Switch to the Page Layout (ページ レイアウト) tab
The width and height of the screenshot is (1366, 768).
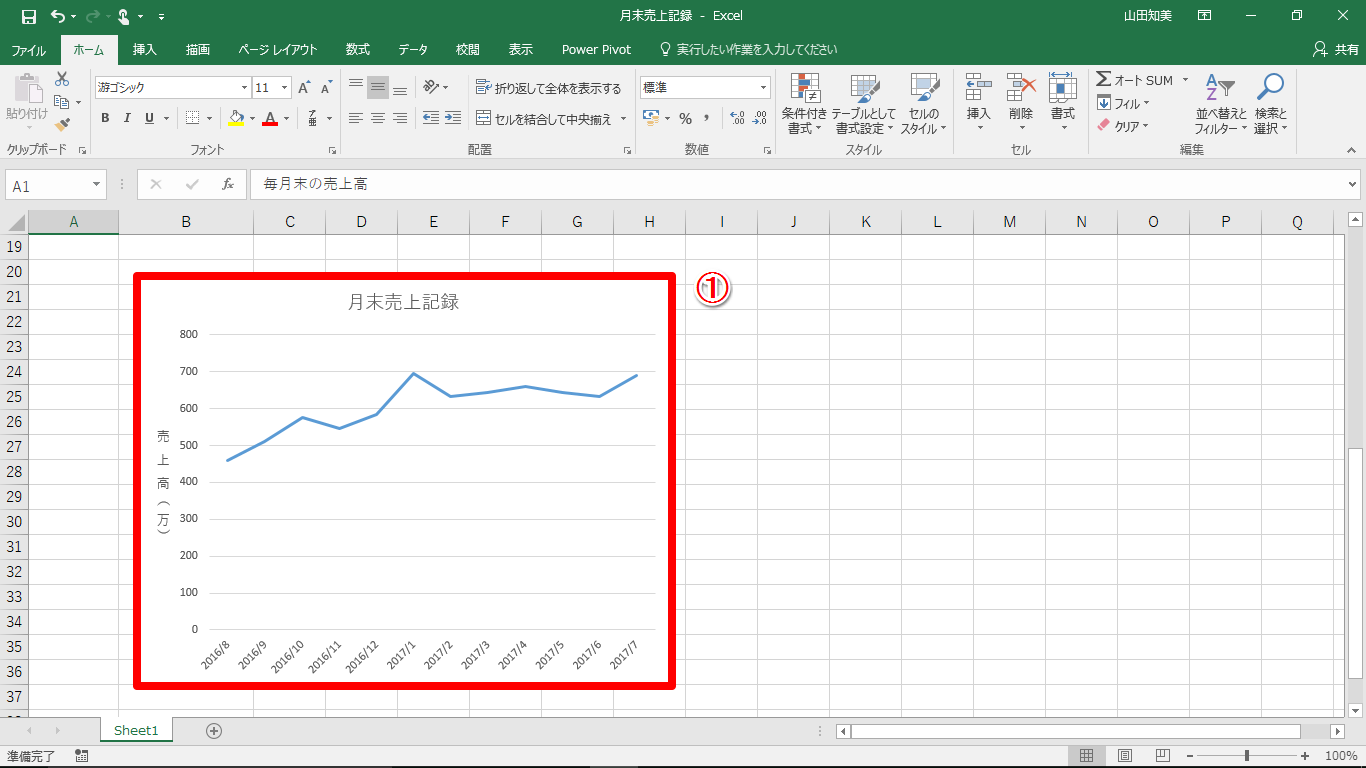(x=278, y=50)
